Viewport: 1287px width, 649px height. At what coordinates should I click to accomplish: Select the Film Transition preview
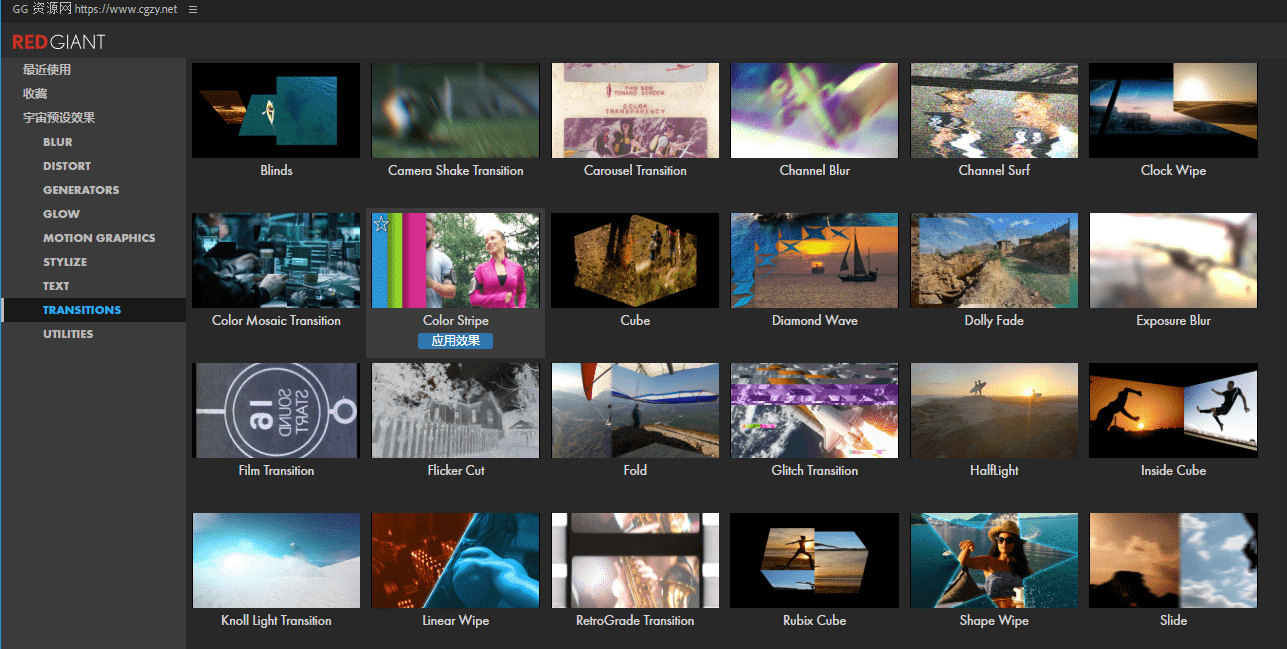pos(276,410)
